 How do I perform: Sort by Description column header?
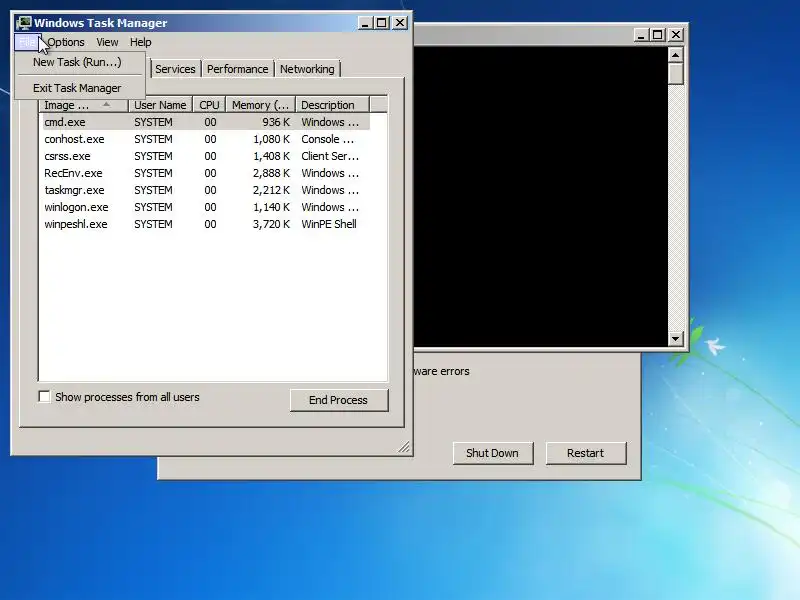[x=332, y=105]
